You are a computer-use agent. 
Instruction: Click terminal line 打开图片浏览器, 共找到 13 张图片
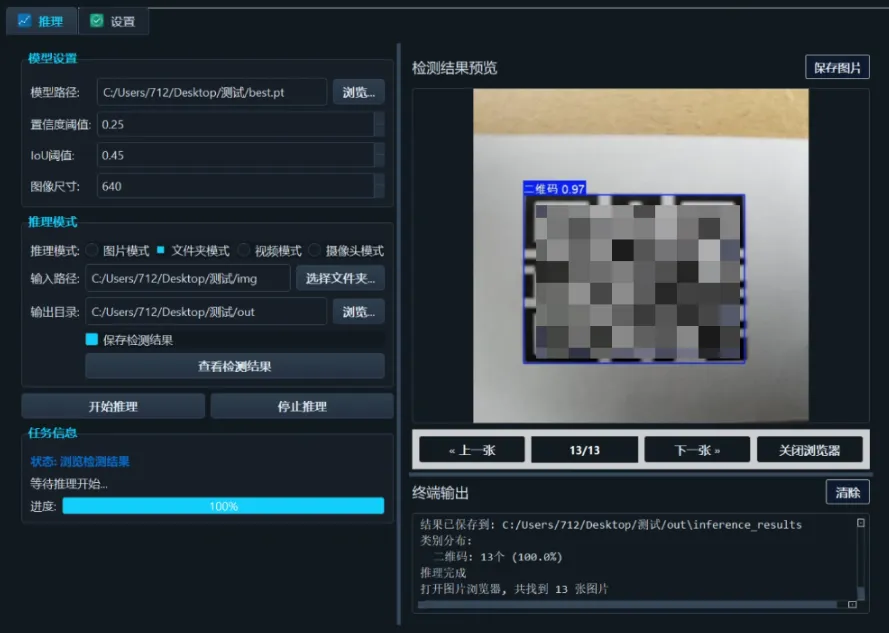(514, 589)
